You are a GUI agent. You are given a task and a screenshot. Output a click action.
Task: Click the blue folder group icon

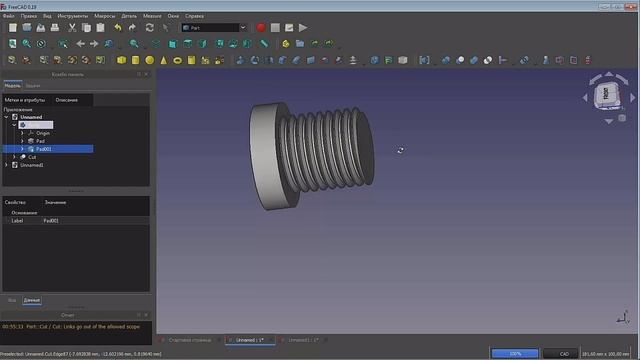tap(300, 44)
